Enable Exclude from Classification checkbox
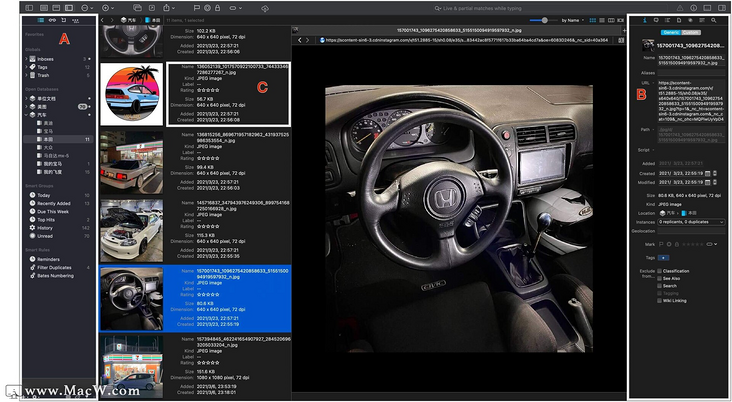The width and height of the screenshot is (732, 402). pos(659,271)
